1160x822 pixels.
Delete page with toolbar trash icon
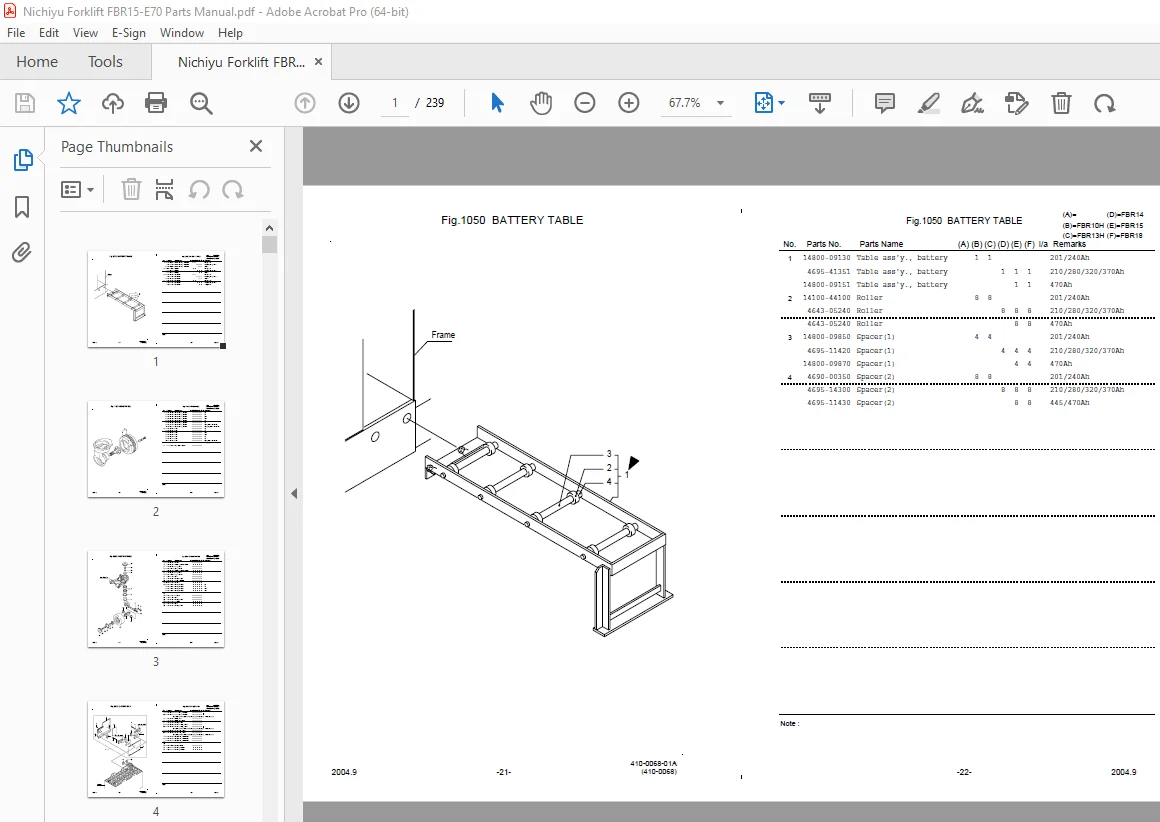(x=1061, y=103)
